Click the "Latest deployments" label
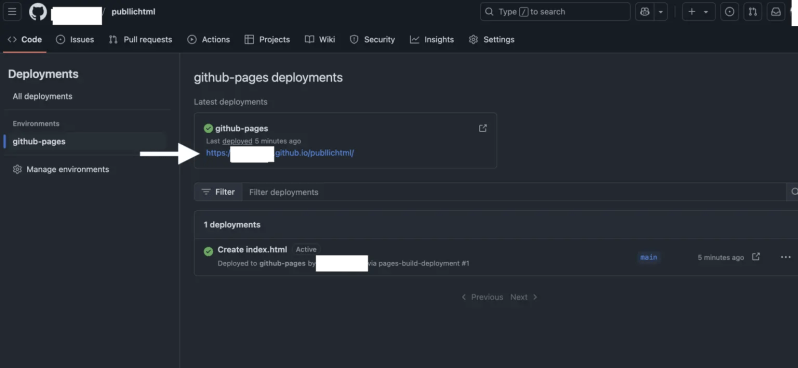 [231, 102]
